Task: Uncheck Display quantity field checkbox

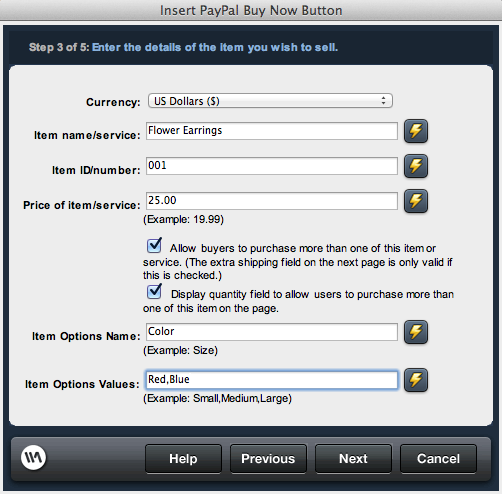Action: click(154, 291)
